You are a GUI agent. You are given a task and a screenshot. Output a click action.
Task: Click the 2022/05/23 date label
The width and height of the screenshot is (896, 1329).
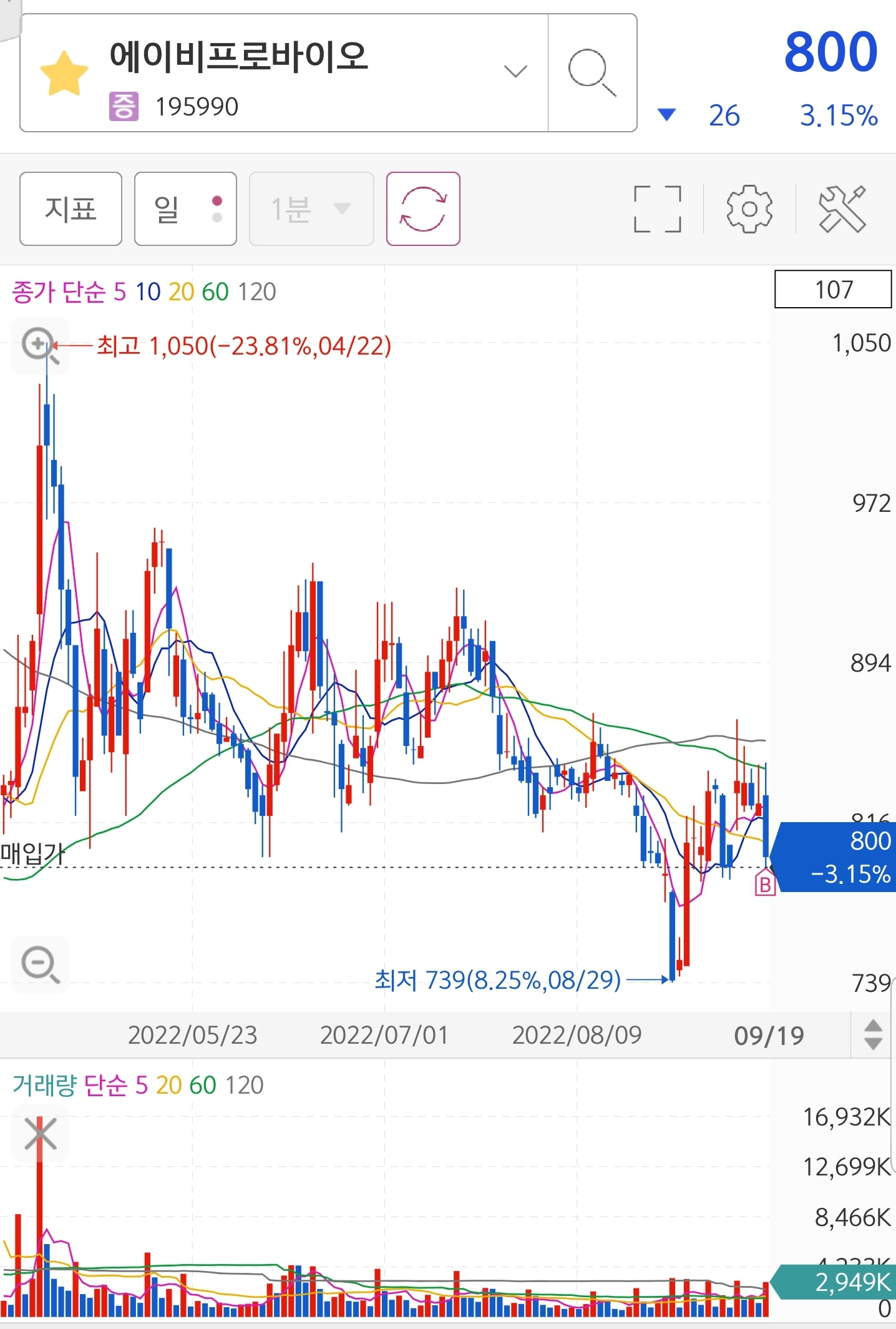192,1035
